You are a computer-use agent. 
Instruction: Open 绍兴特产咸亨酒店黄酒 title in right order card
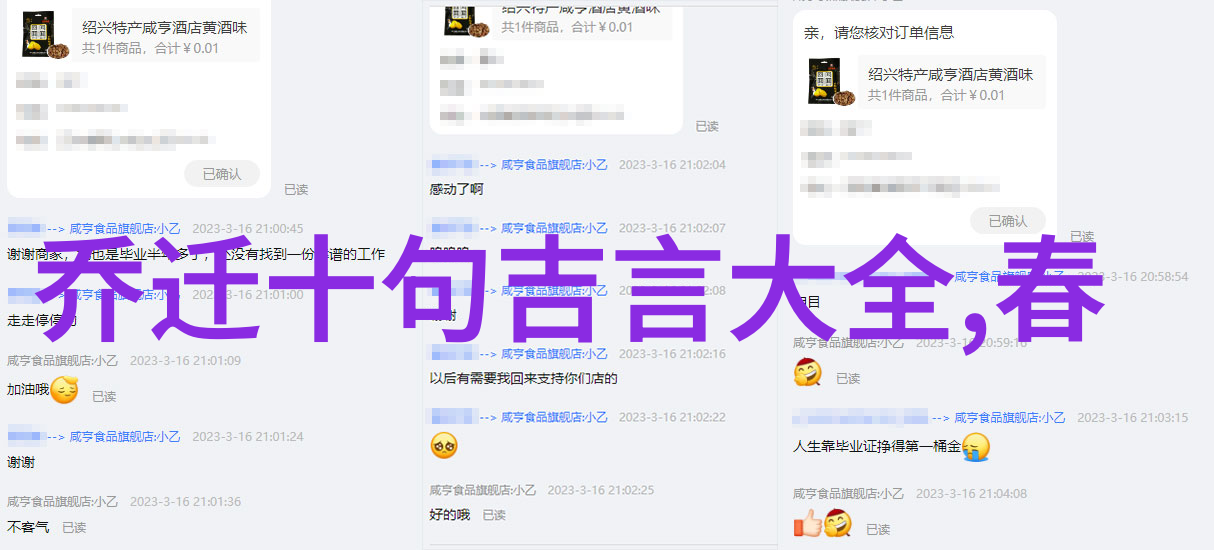point(951,75)
